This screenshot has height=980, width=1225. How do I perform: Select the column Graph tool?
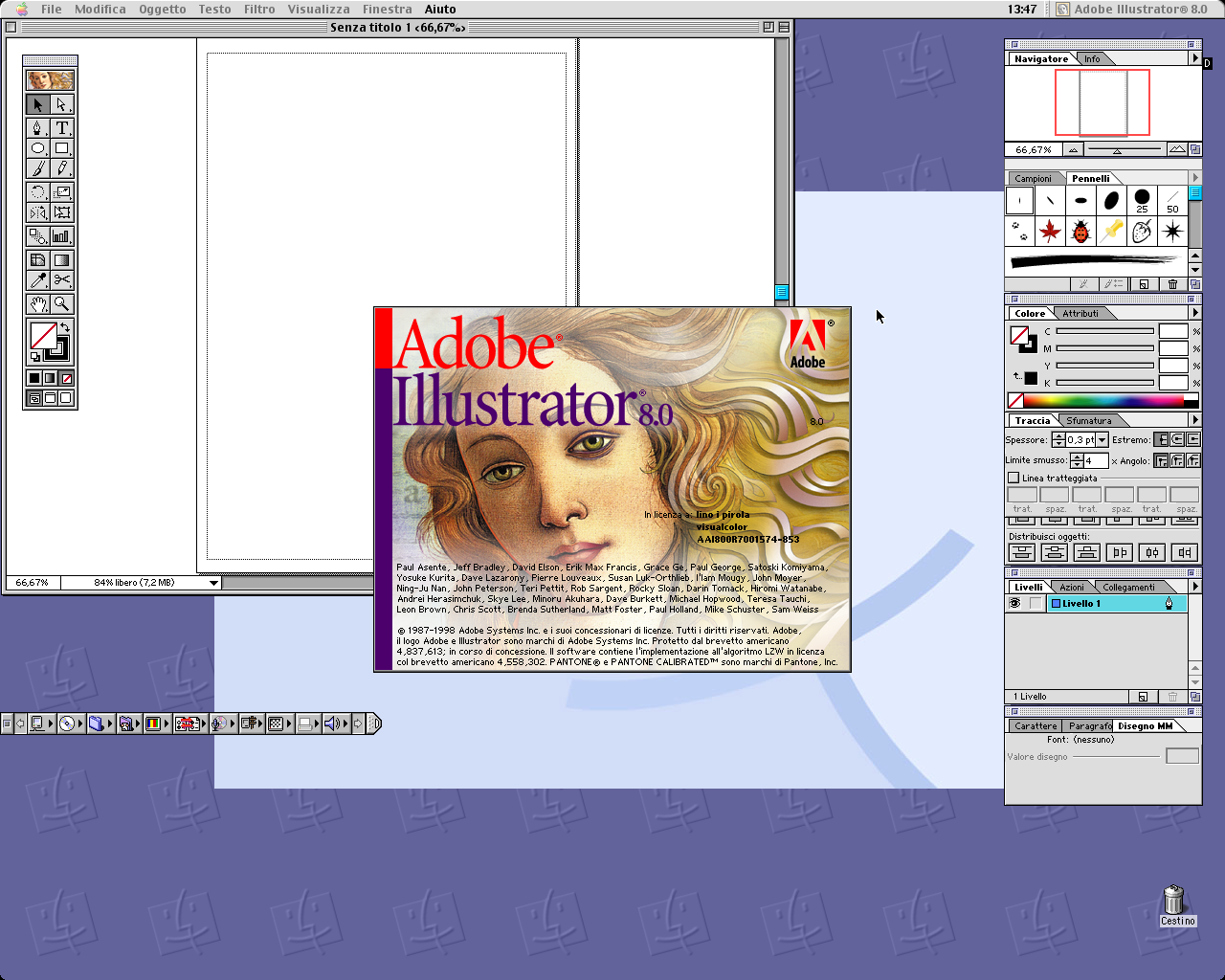[x=62, y=236]
